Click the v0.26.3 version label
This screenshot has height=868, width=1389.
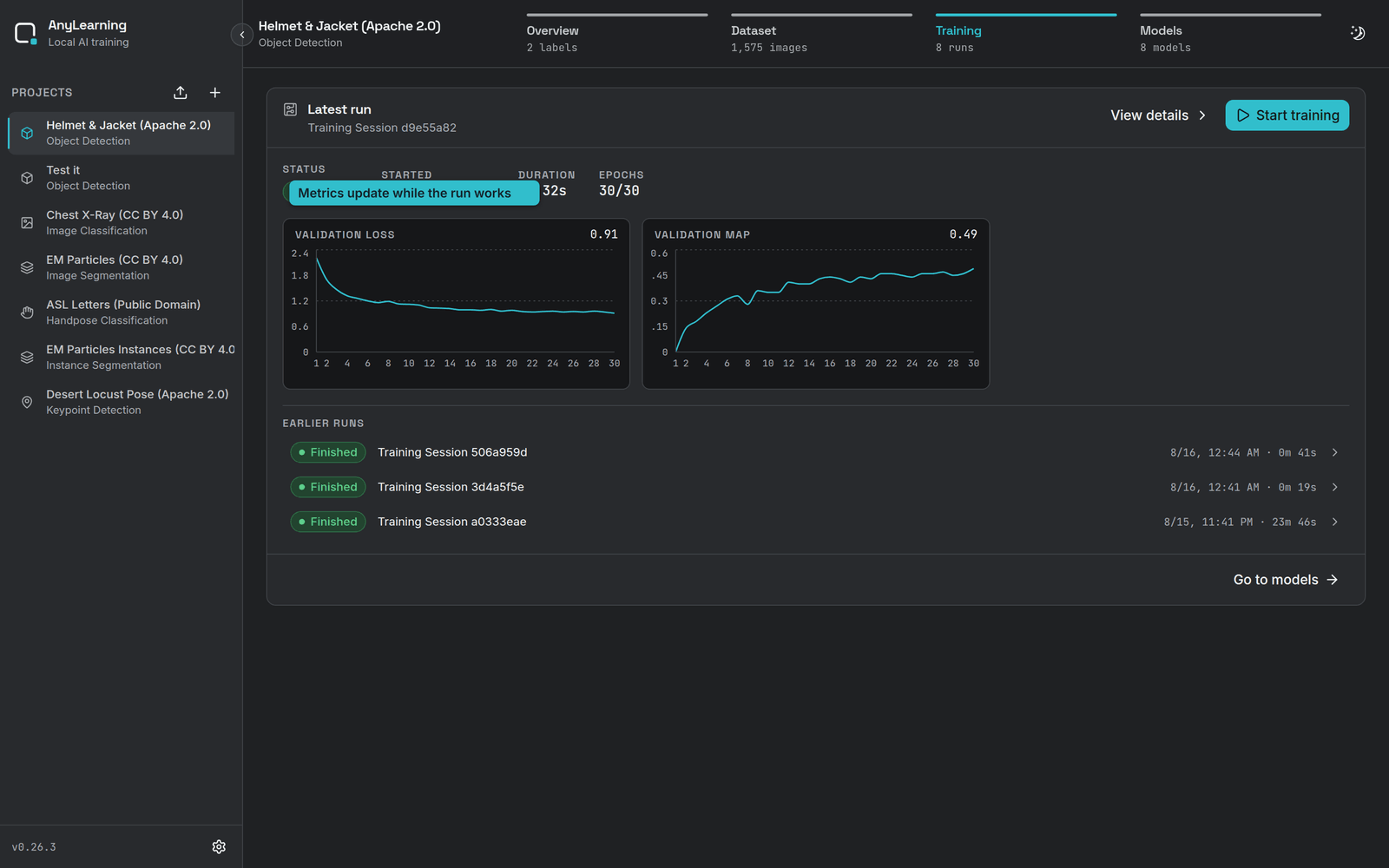pyautogui.click(x=34, y=847)
